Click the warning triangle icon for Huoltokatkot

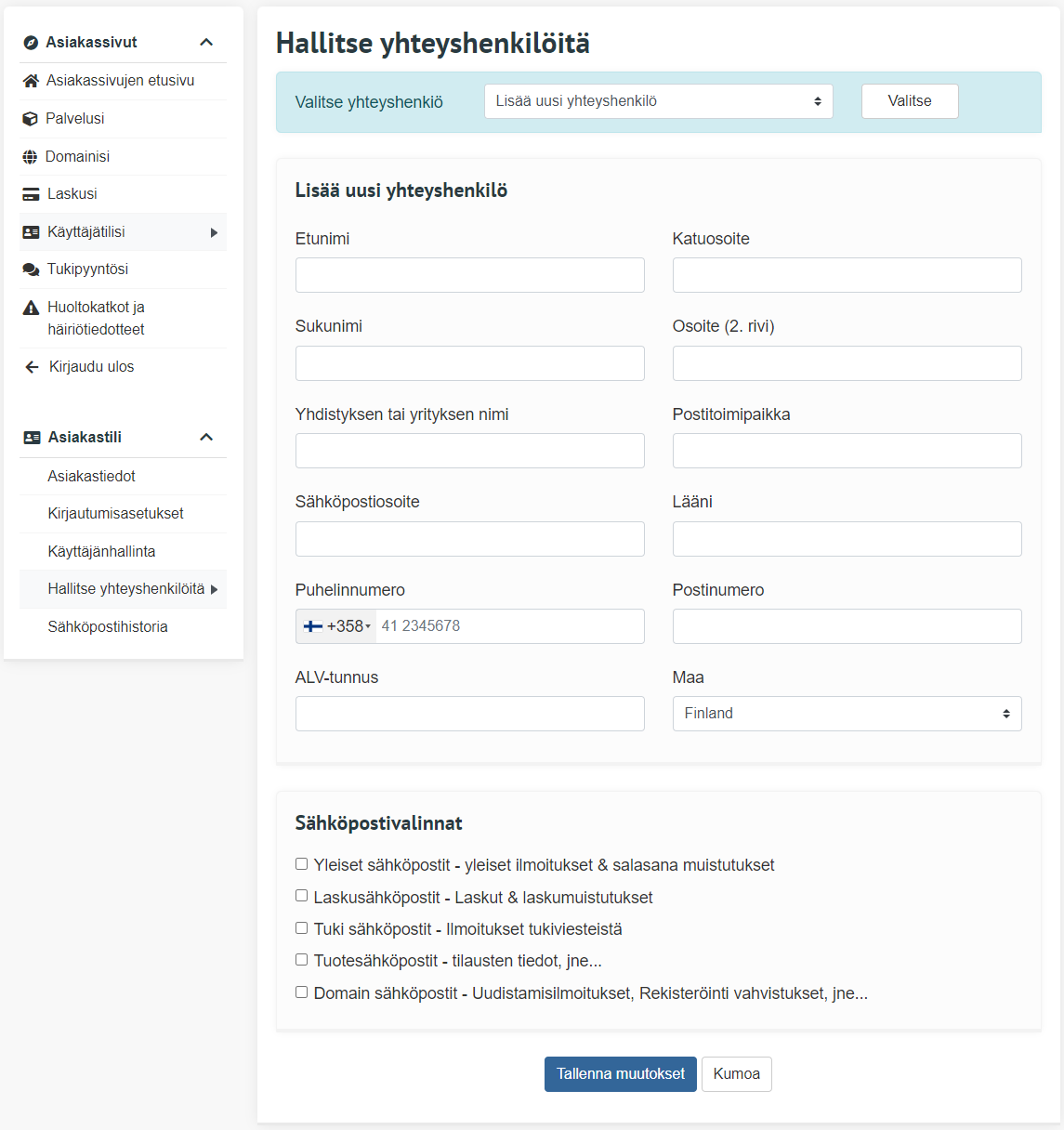[x=31, y=308]
